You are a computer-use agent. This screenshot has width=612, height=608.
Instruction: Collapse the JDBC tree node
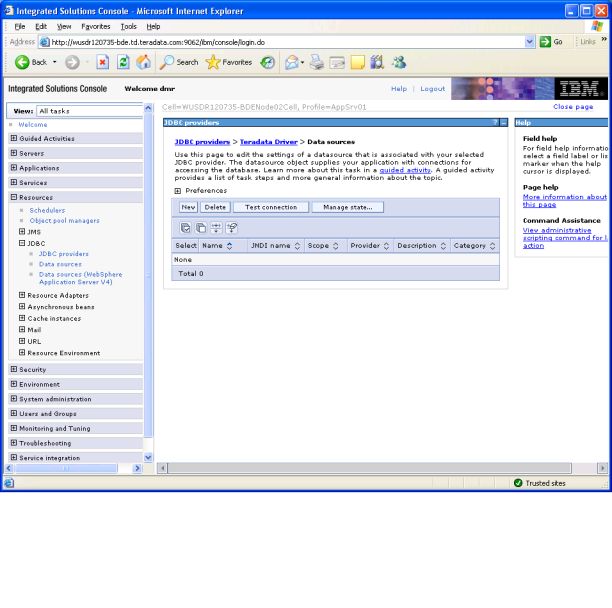(x=22, y=243)
